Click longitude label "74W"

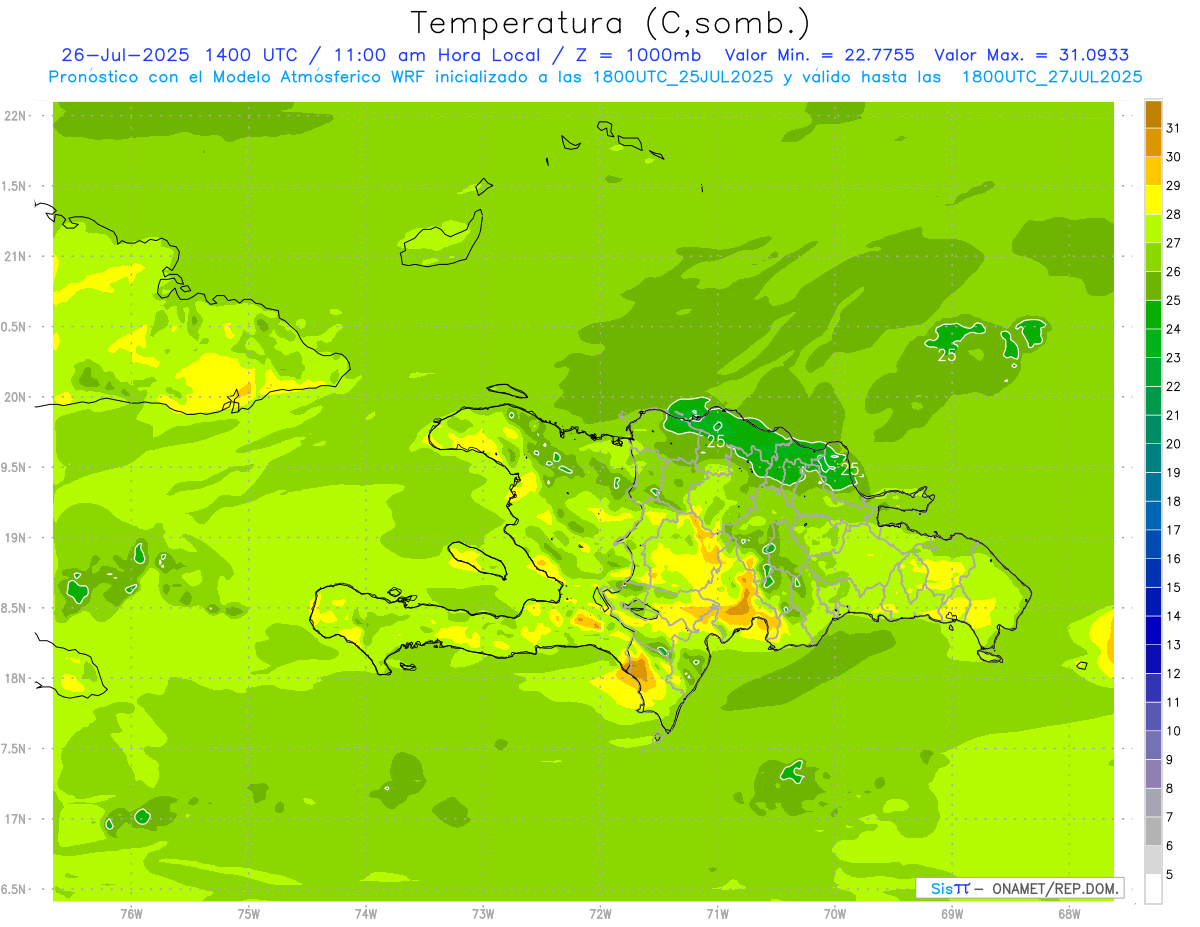click(366, 914)
